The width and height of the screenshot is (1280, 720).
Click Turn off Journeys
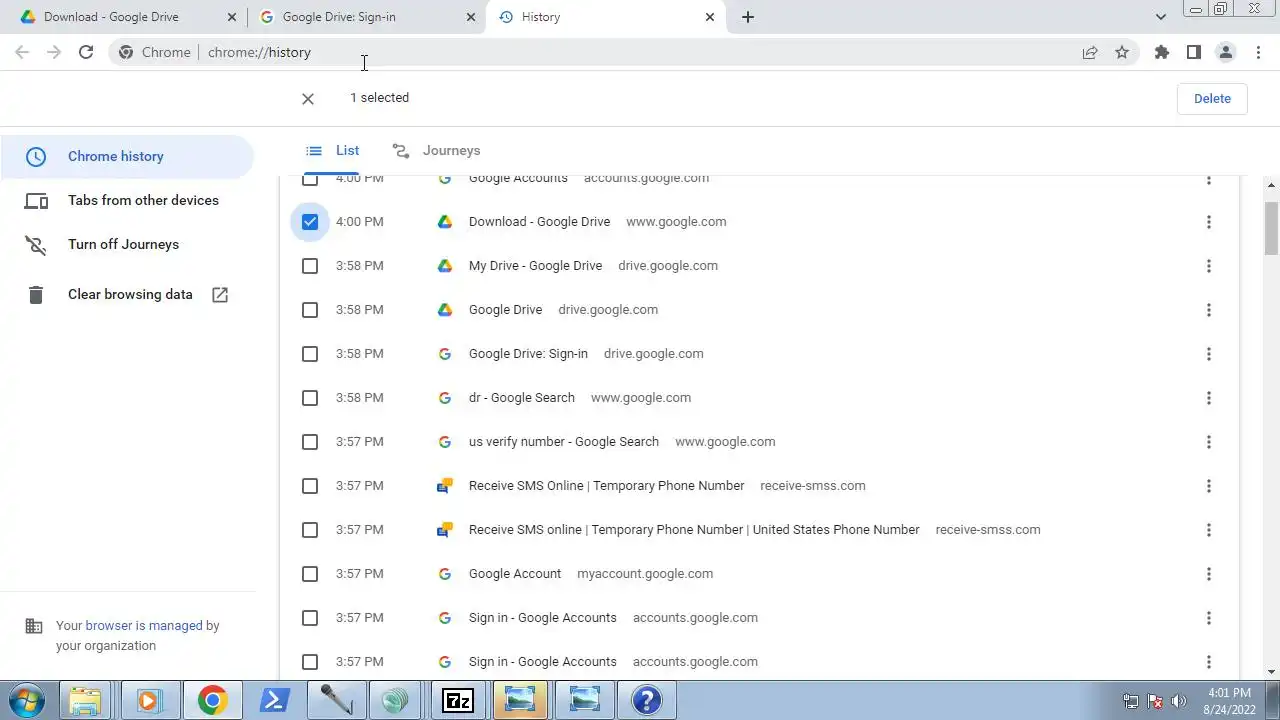(127, 245)
